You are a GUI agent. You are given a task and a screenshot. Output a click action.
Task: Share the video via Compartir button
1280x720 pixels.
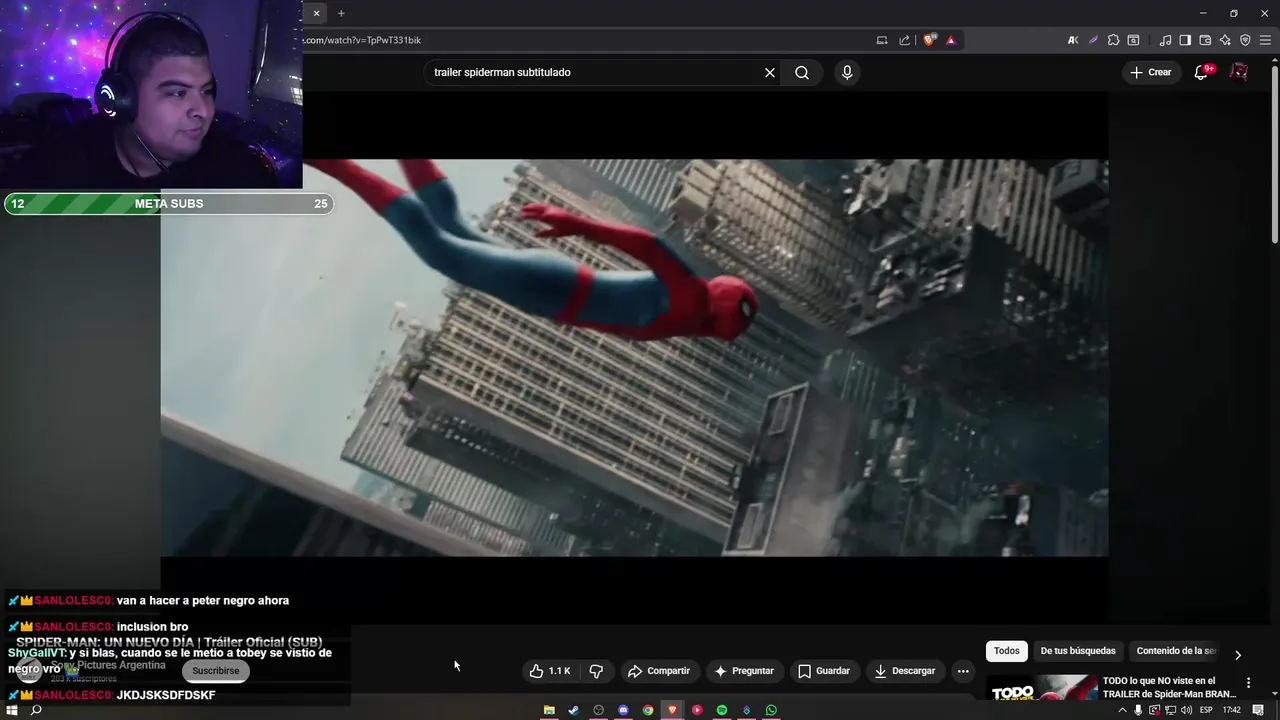[x=659, y=671]
